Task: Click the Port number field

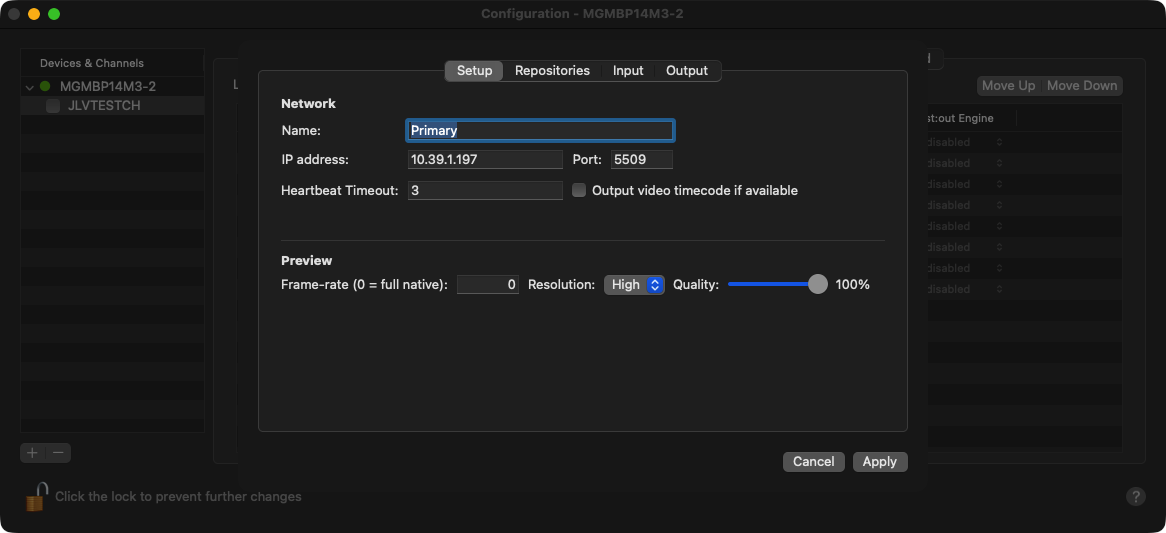Action: click(x=641, y=160)
